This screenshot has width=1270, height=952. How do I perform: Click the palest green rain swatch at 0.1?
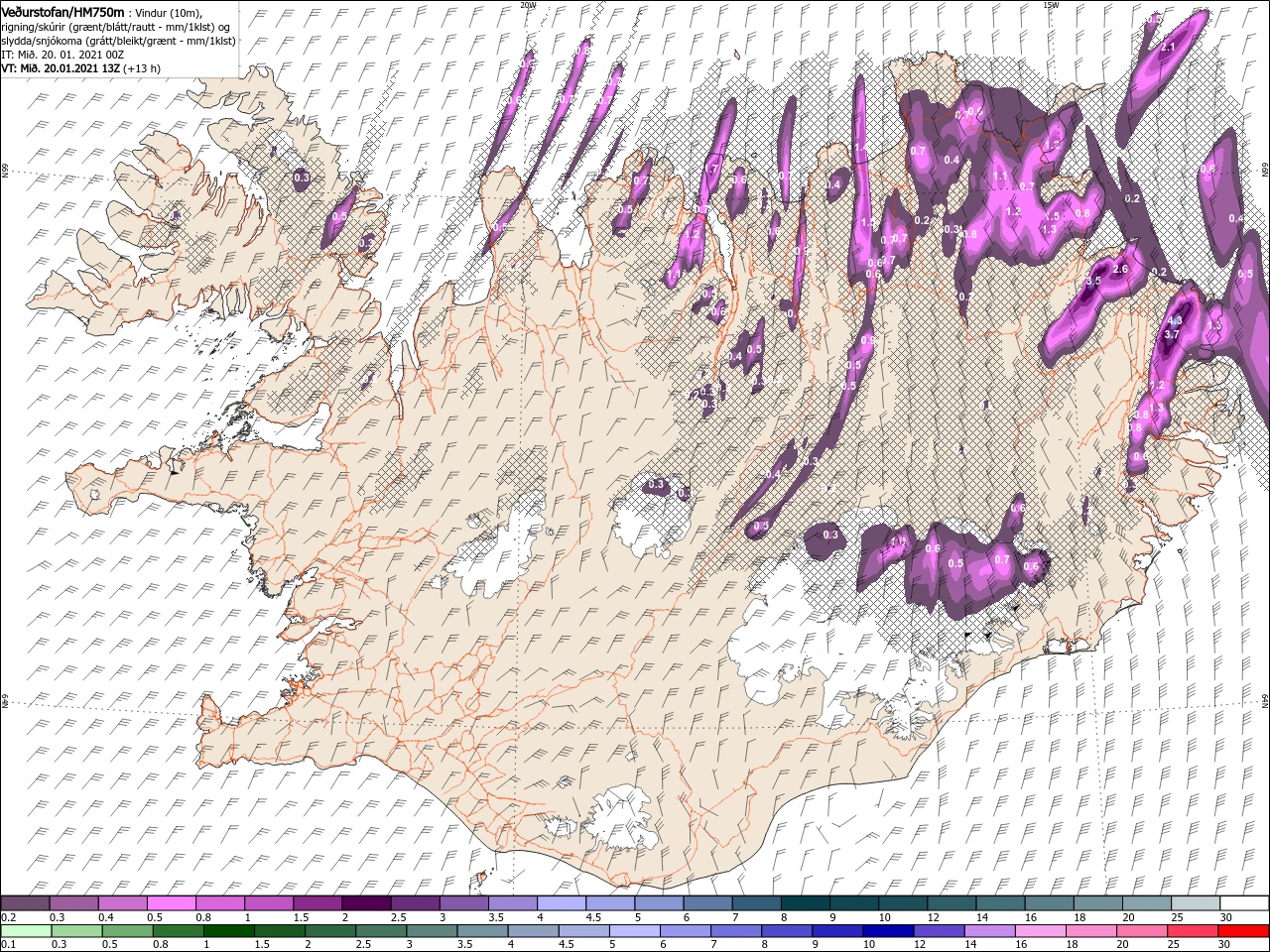click(26, 931)
